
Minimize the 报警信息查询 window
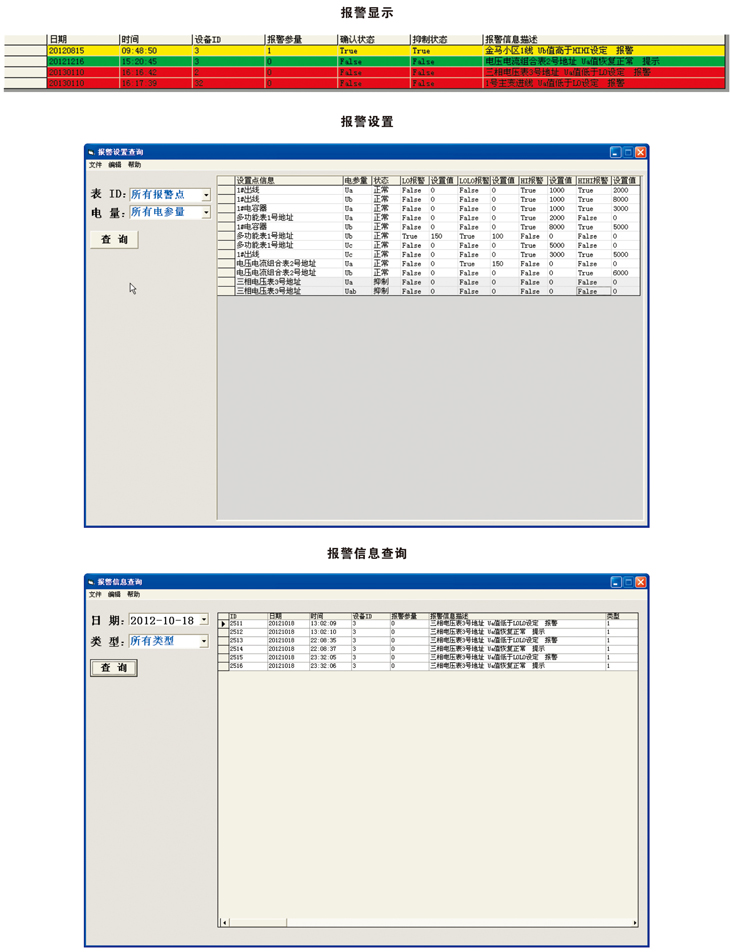[x=616, y=582]
